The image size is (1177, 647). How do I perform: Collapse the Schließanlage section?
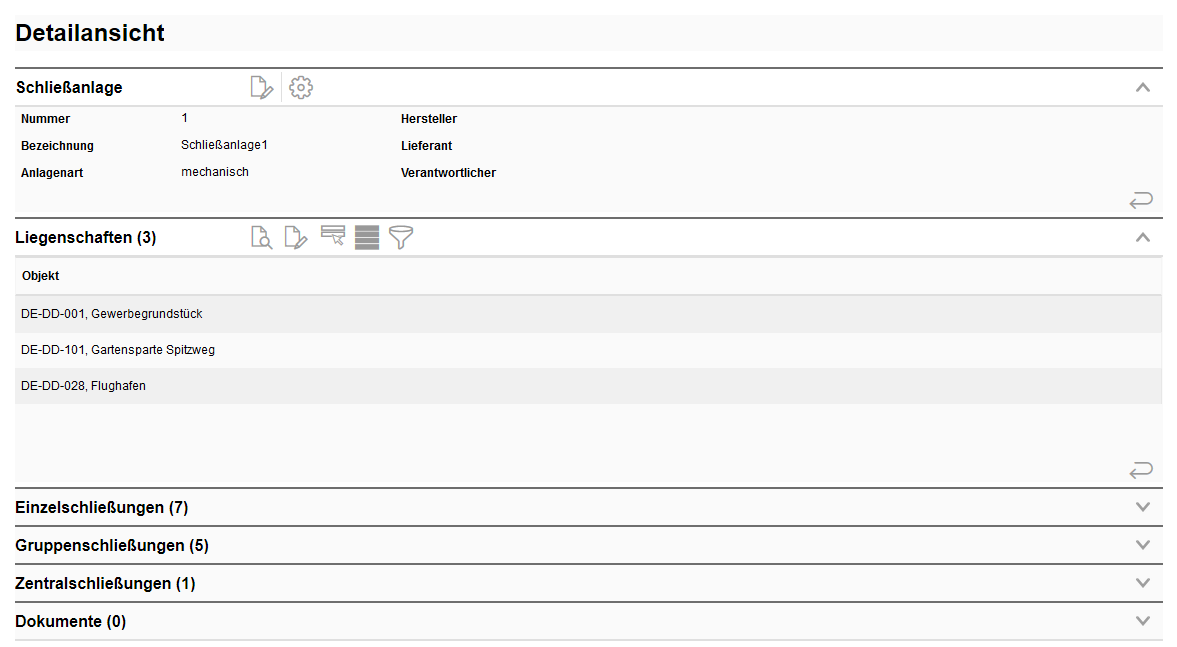tap(1143, 88)
